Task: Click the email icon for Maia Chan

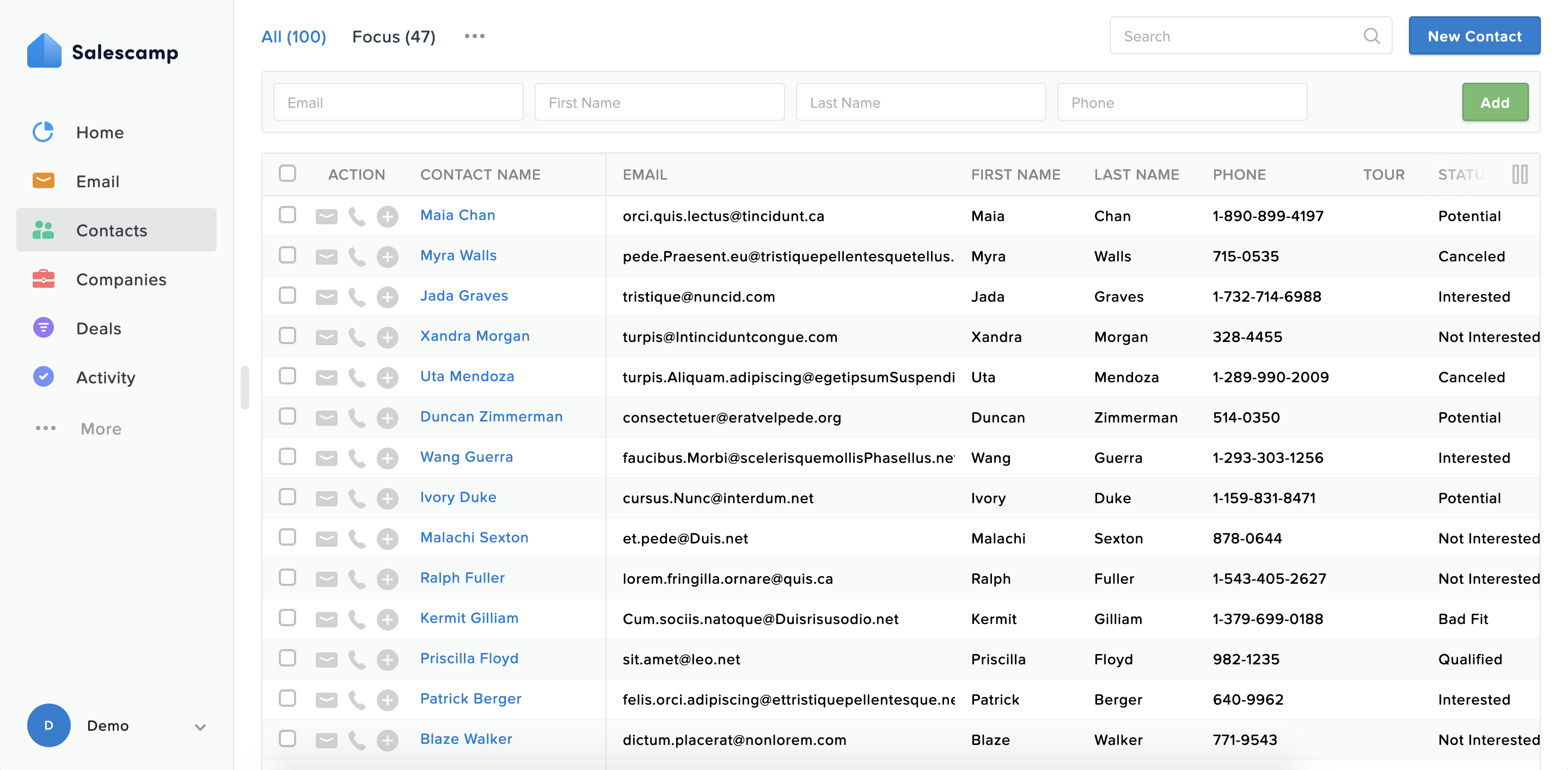Action: [326, 216]
